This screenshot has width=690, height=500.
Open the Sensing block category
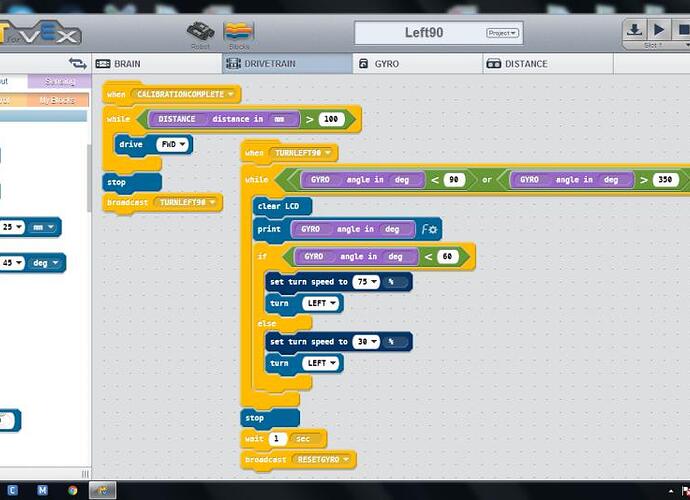[x=59, y=81]
